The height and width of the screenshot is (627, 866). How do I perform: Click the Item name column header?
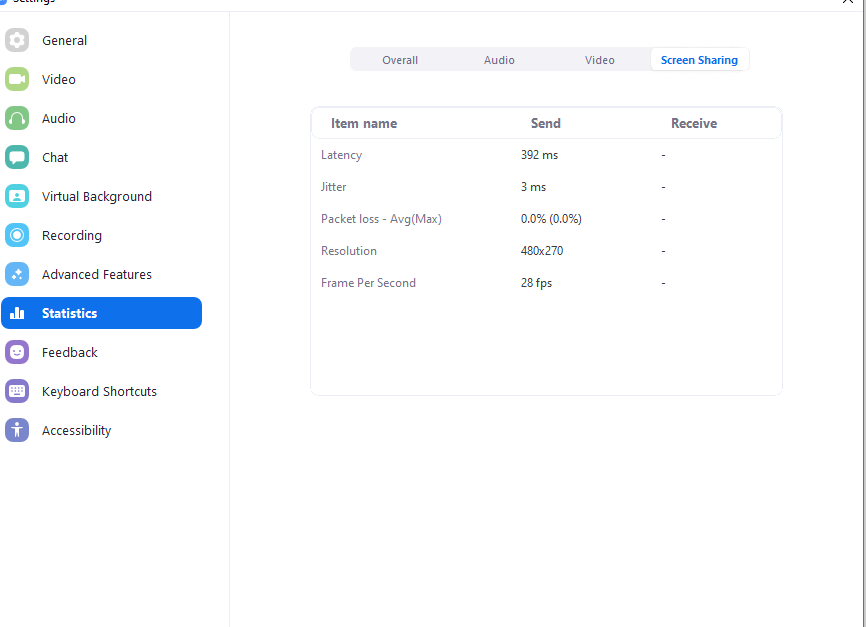point(364,124)
